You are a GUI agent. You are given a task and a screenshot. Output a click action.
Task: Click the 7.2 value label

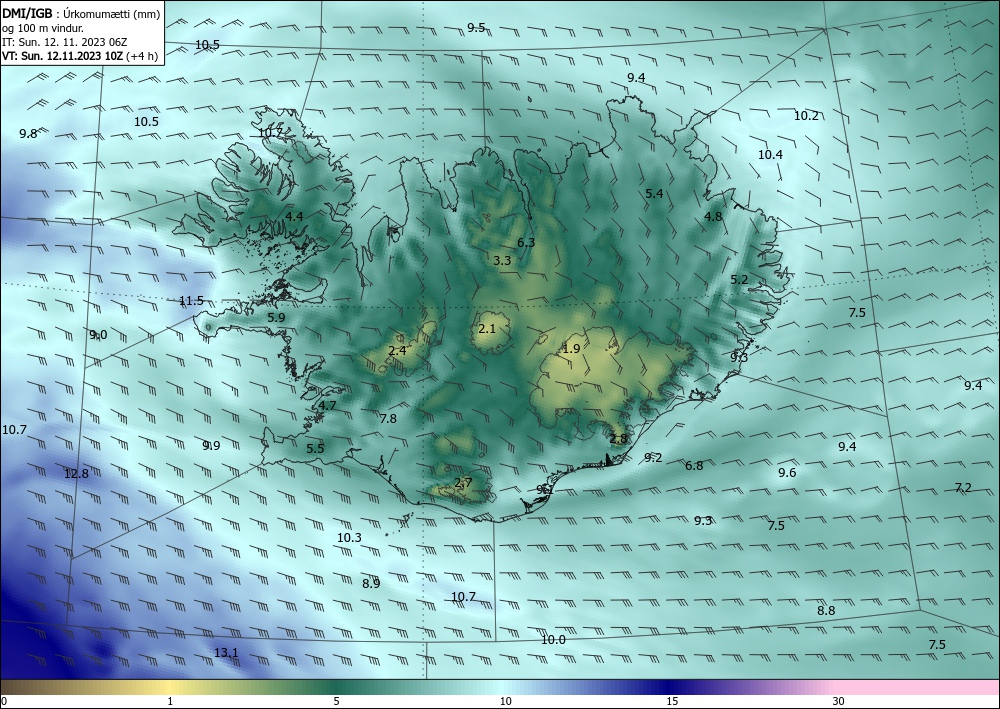point(963,488)
